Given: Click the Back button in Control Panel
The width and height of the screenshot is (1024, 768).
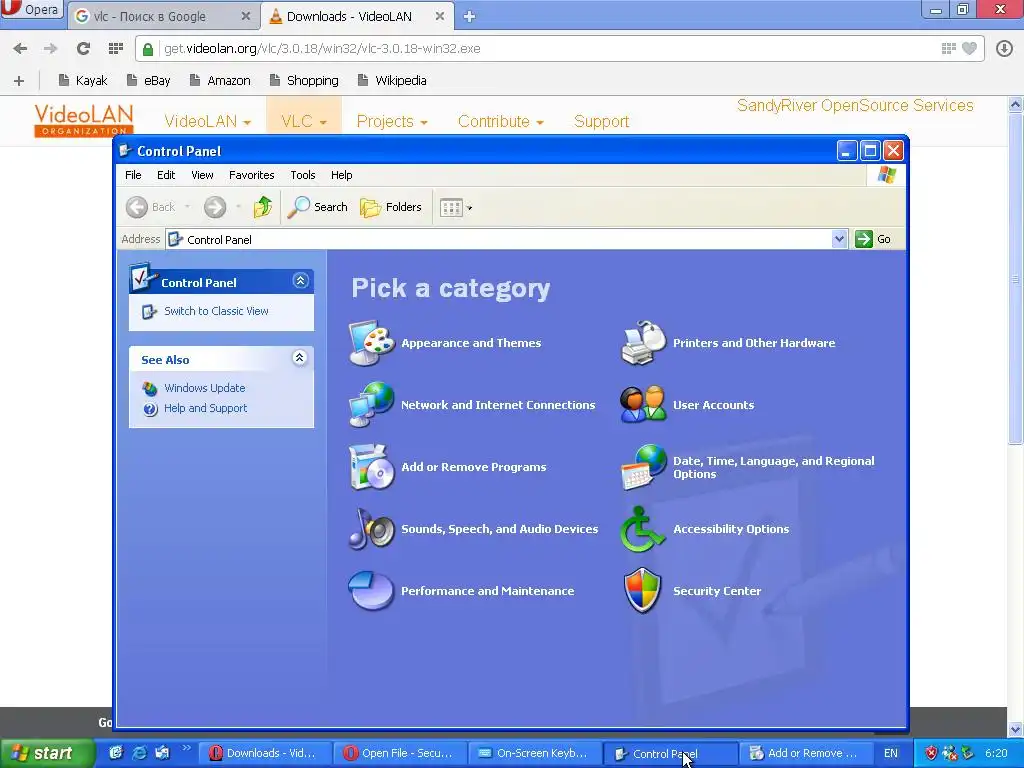Looking at the screenshot, I should click(151, 207).
